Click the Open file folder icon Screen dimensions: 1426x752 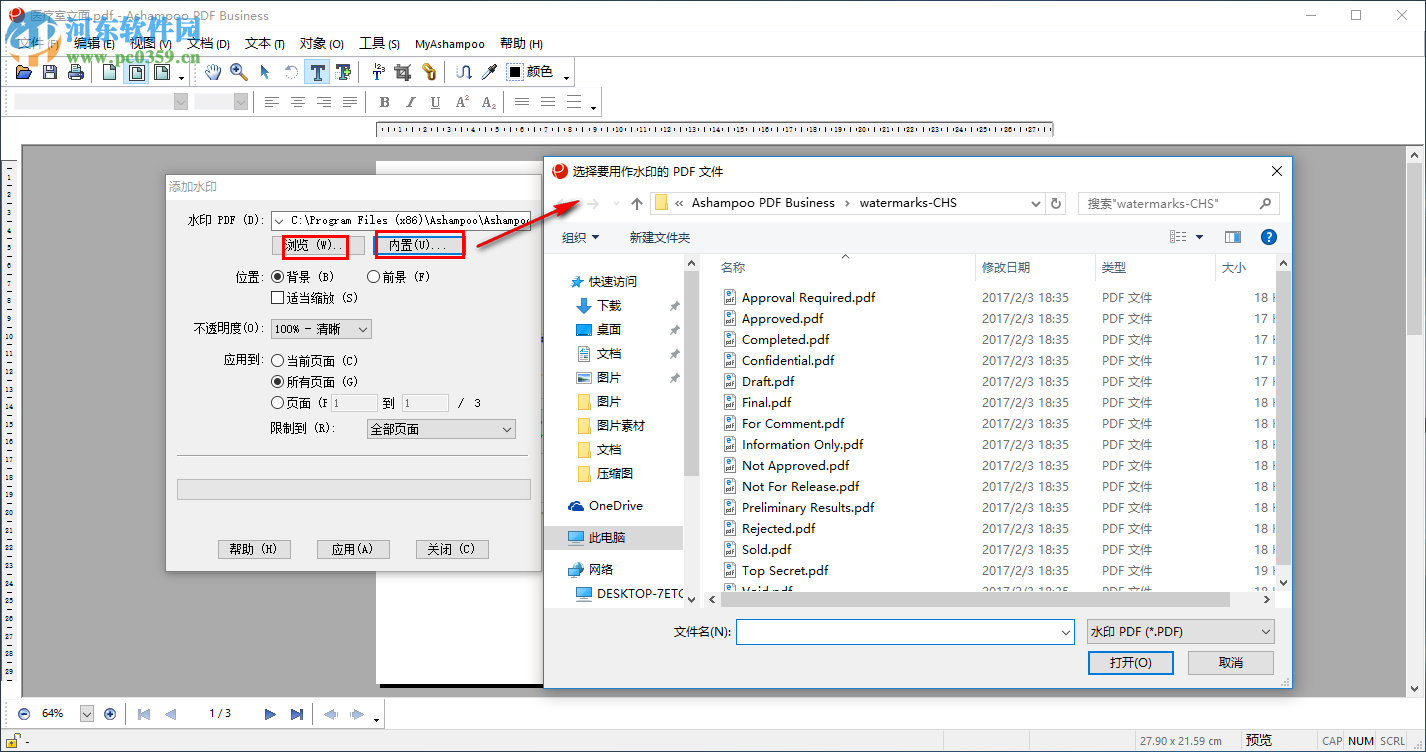pos(24,72)
